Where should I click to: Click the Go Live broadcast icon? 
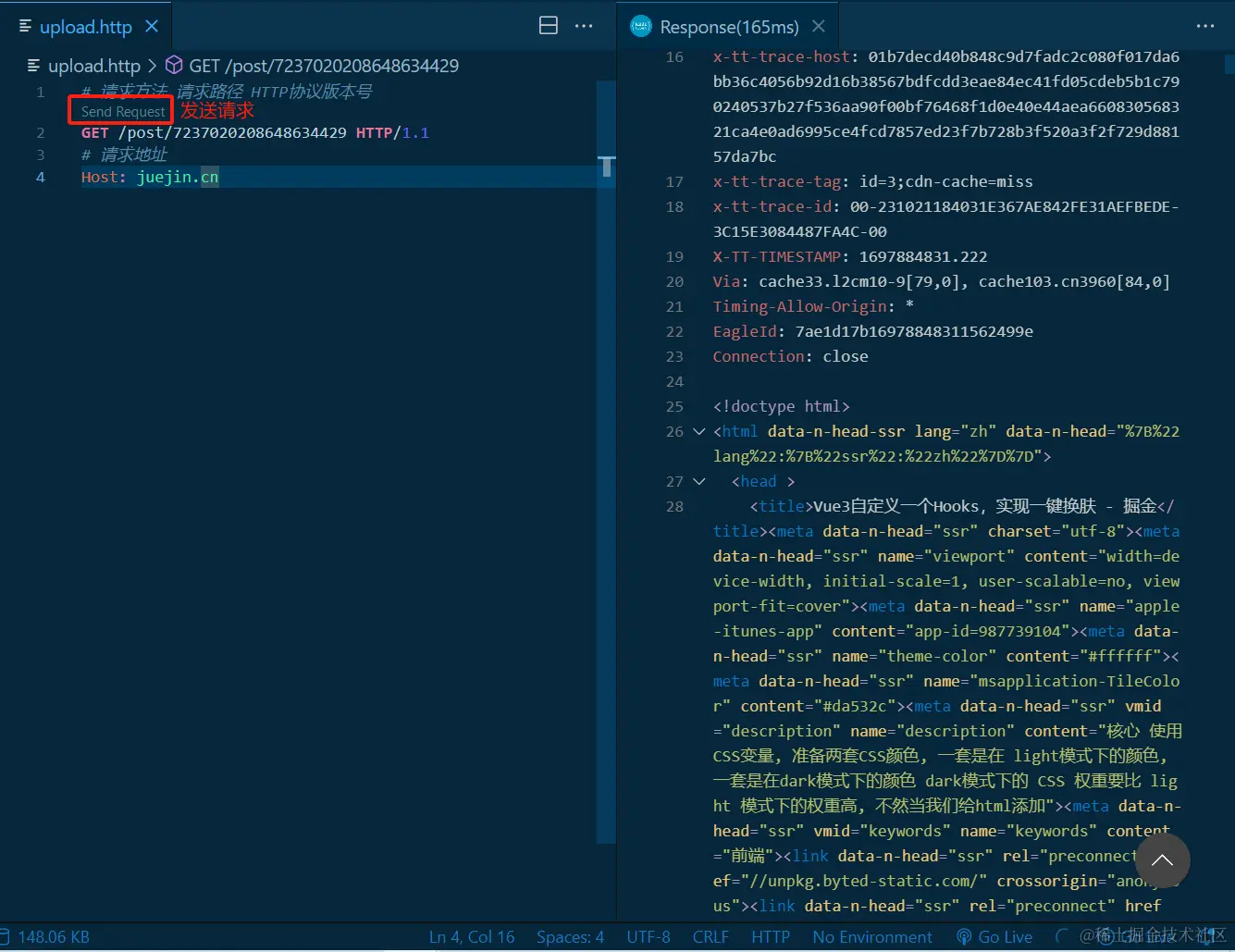(964, 937)
